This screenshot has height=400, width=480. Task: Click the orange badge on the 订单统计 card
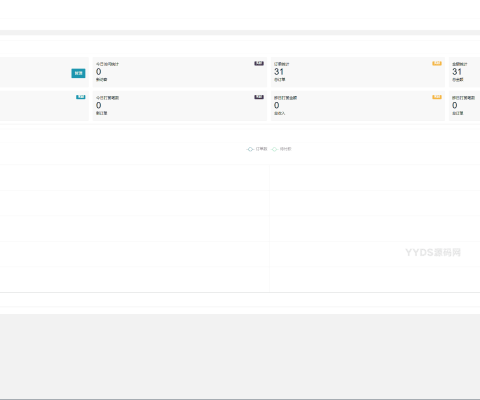tap(437, 63)
